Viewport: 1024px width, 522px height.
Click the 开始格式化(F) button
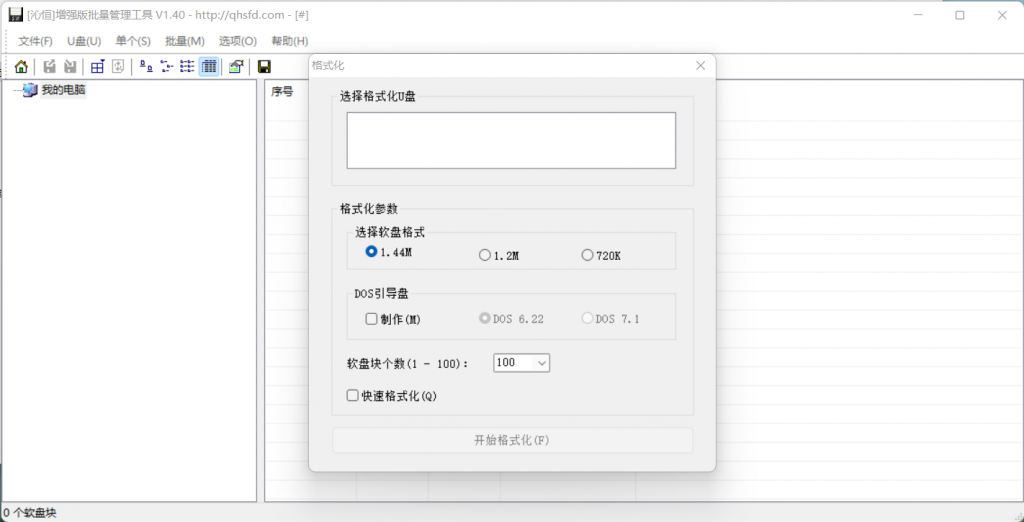(x=512, y=440)
